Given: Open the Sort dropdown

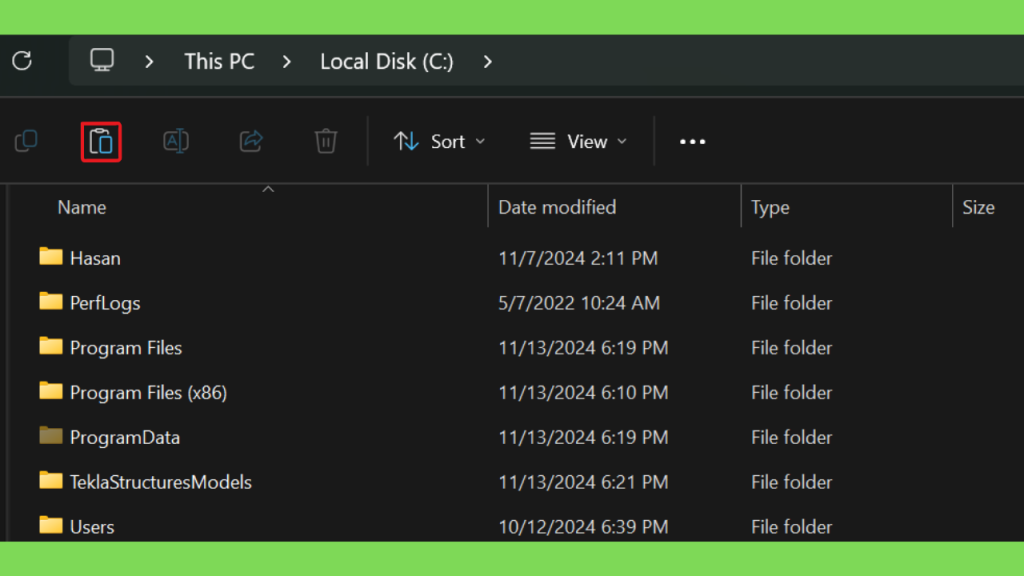Looking at the screenshot, I should tap(440, 142).
